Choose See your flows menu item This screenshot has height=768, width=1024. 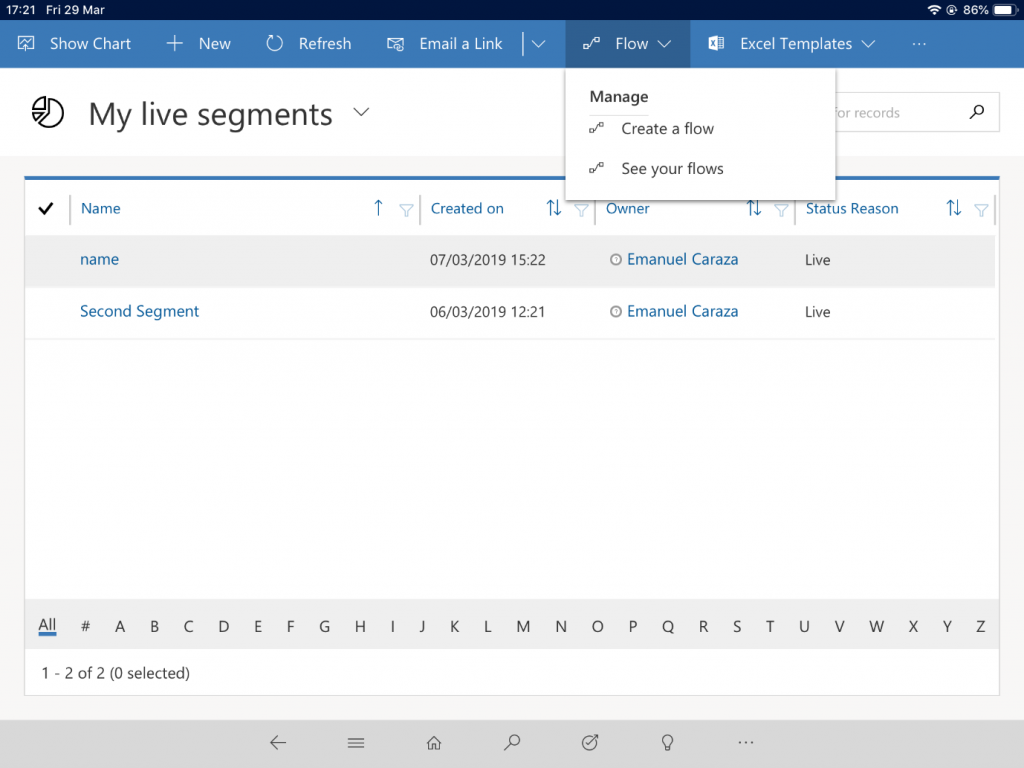point(672,169)
